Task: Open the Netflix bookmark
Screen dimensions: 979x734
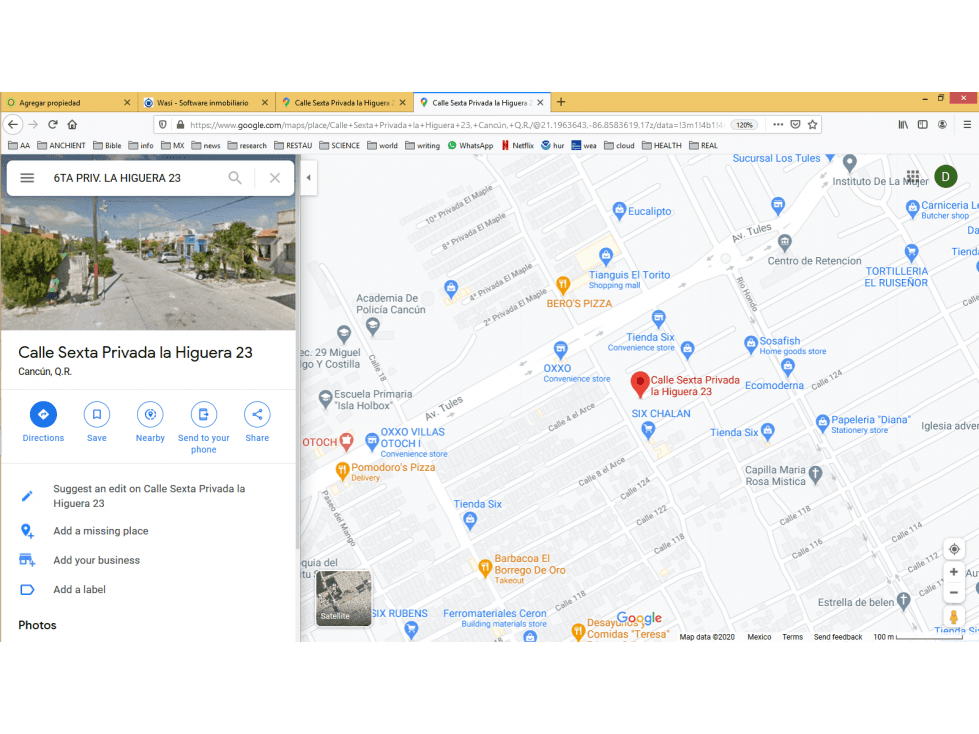Action: click(x=518, y=145)
